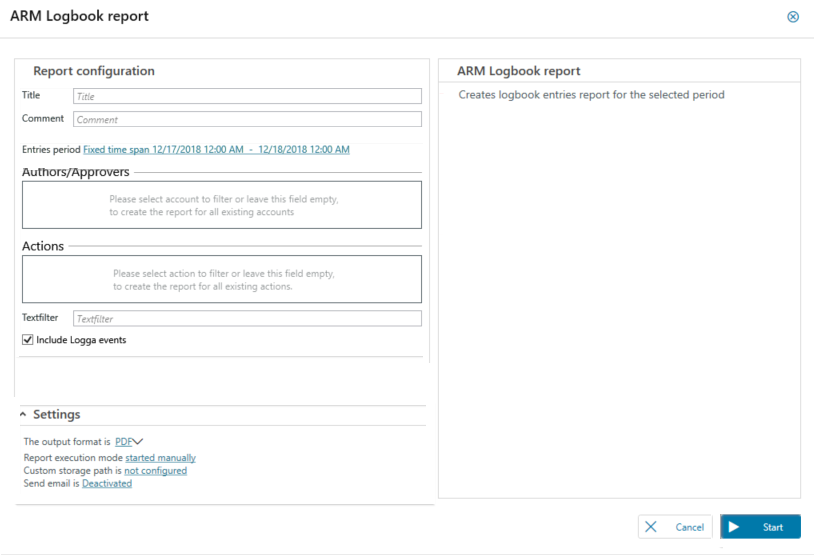Close the ARM Logbook report dialog
Image resolution: width=814 pixels, height=555 pixels.
coord(793,17)
